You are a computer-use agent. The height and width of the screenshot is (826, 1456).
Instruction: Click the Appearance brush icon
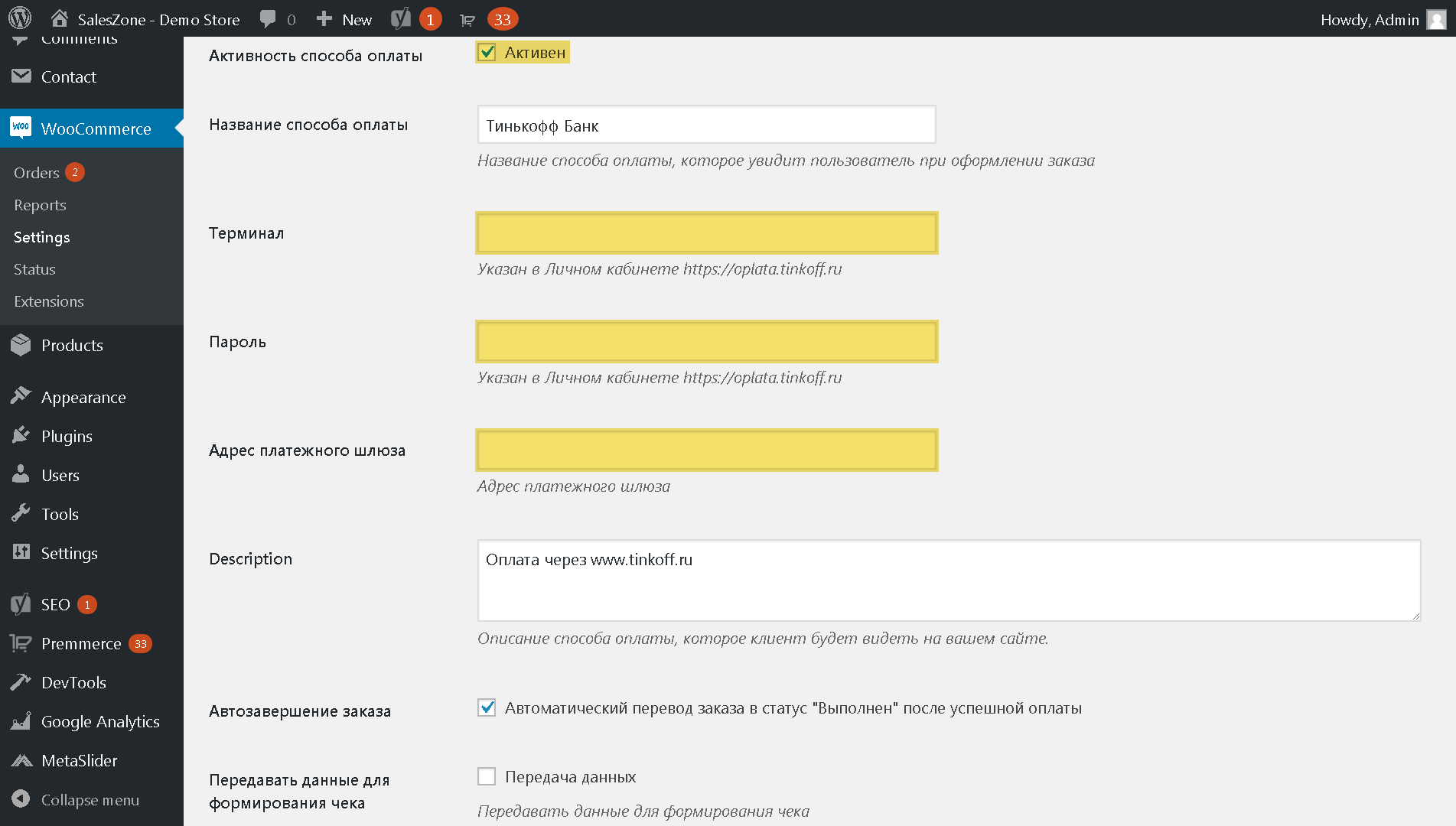pyautogui.click(x=21, y=396)
